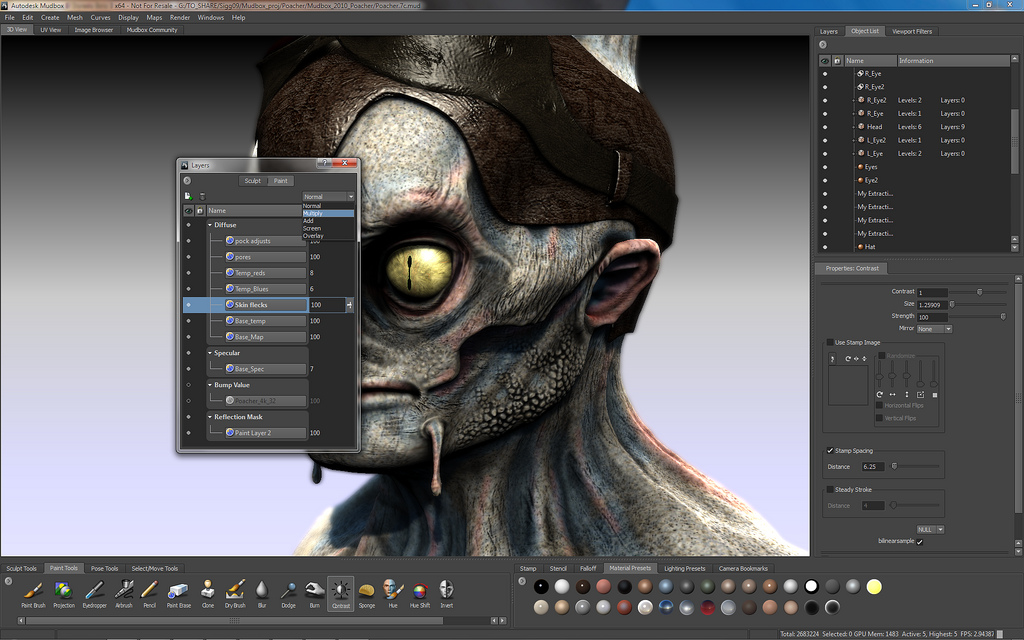Enable the Steady Stroke checkbox
Viewport: 1024px width, 640px height.
coord(830,489)
